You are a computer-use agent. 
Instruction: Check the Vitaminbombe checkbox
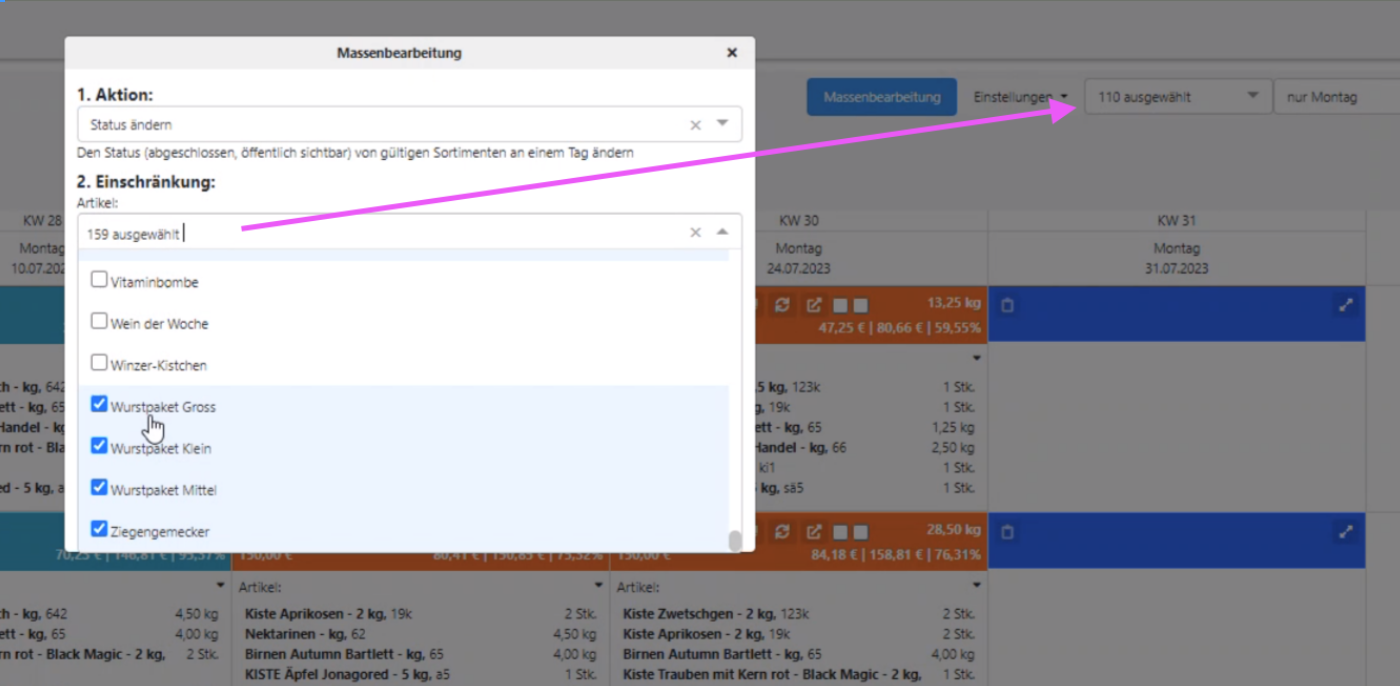point(99,280)
